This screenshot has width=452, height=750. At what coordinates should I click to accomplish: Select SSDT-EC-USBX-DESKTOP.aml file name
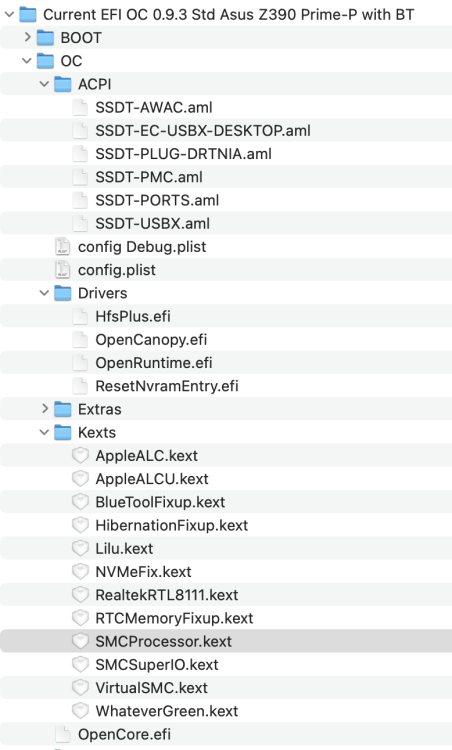203,131
